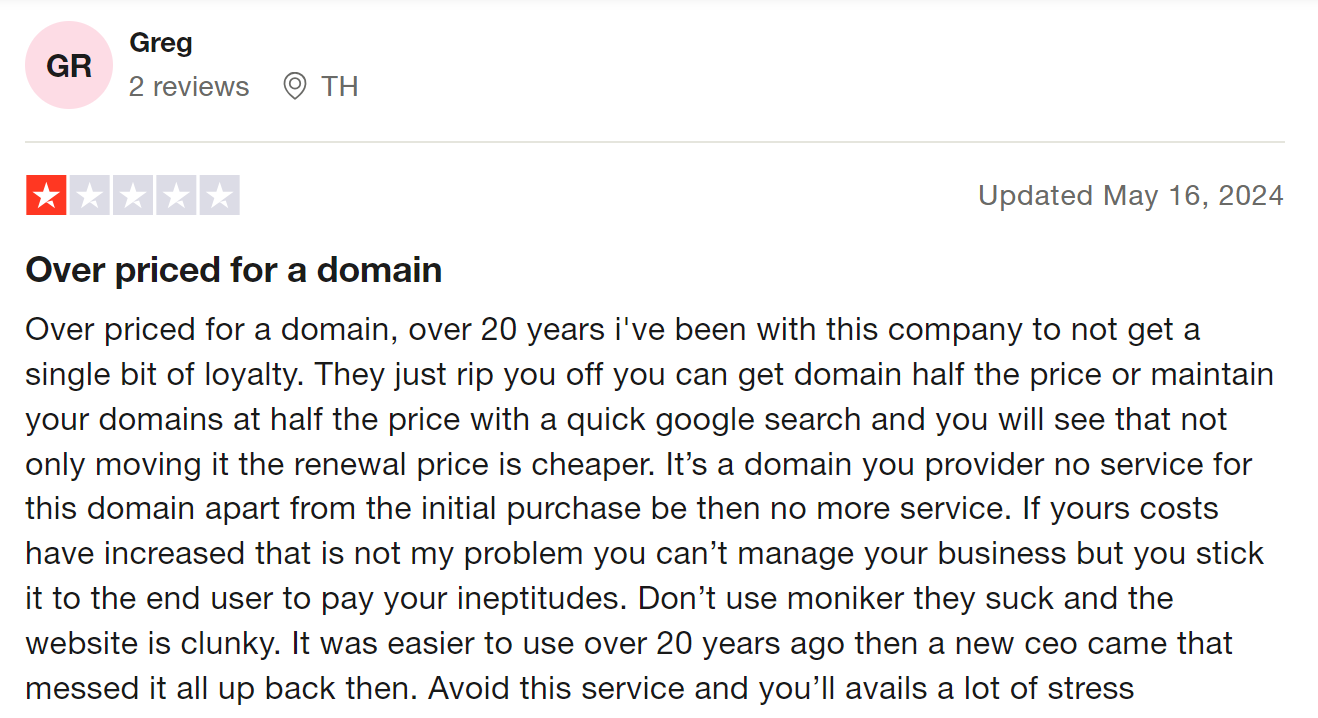Click the word "ineptitudes" in the review
The width and height of the screenshot is (1318, 718).
[x=536, y=599]
